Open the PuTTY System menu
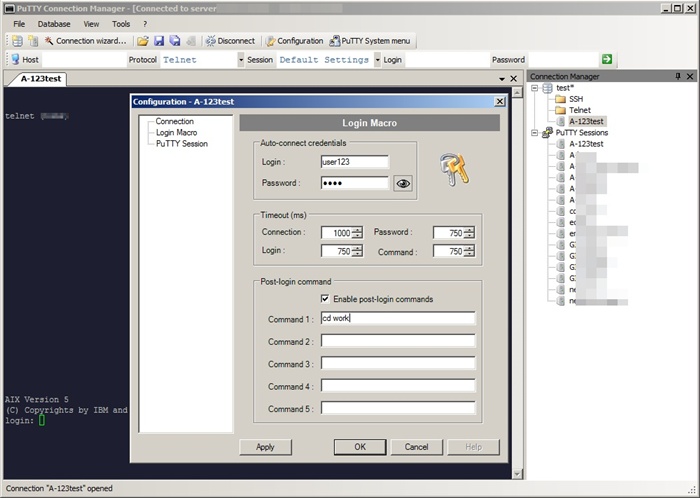700x498 pixels. click(x=370, y=41)
